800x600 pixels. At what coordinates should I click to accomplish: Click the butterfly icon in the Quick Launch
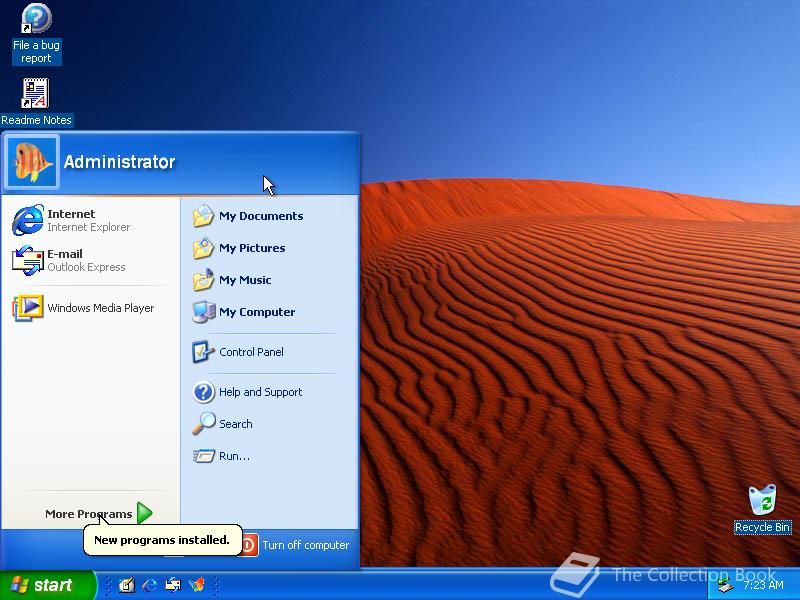pyautogui.click(x=197, y=585)
